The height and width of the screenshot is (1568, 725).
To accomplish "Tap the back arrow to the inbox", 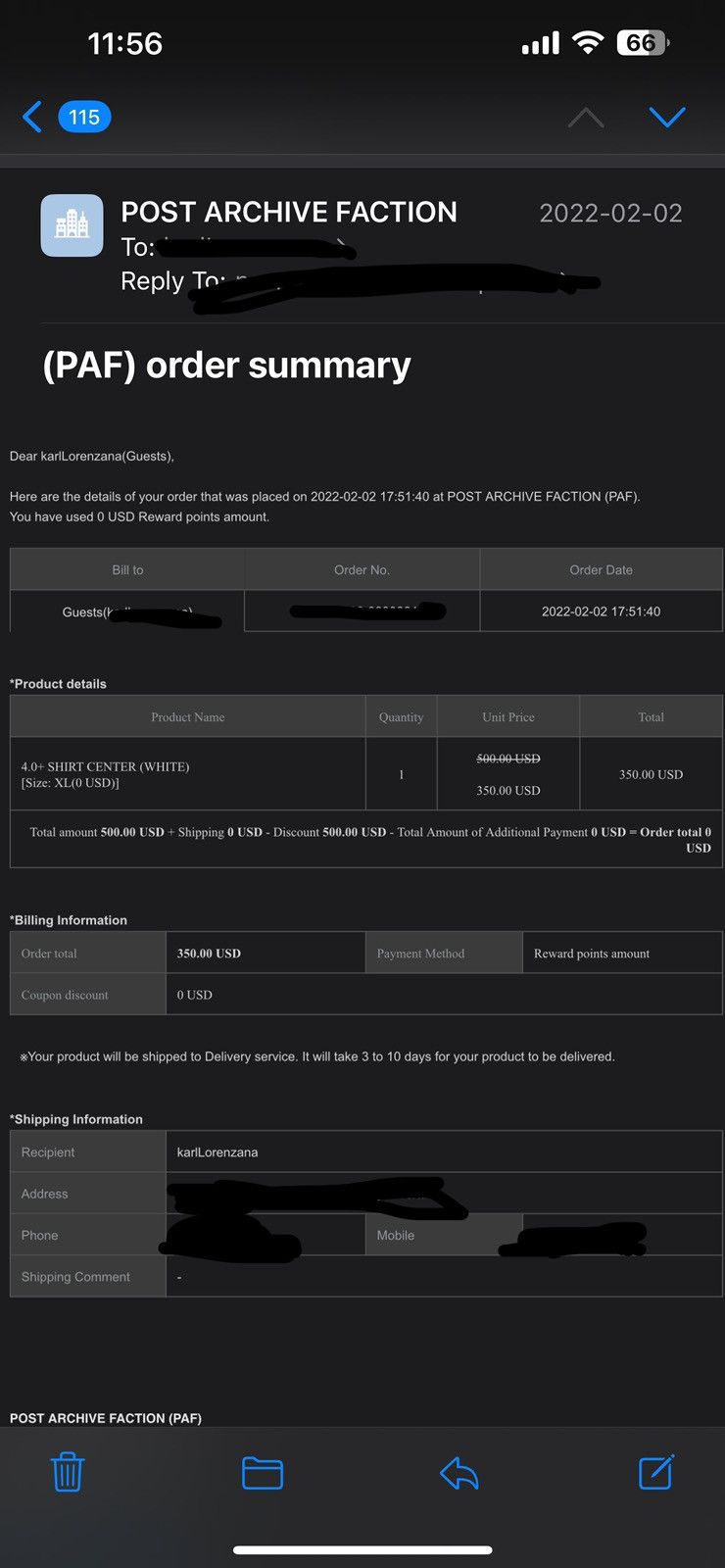I will [x=32, y=117].
